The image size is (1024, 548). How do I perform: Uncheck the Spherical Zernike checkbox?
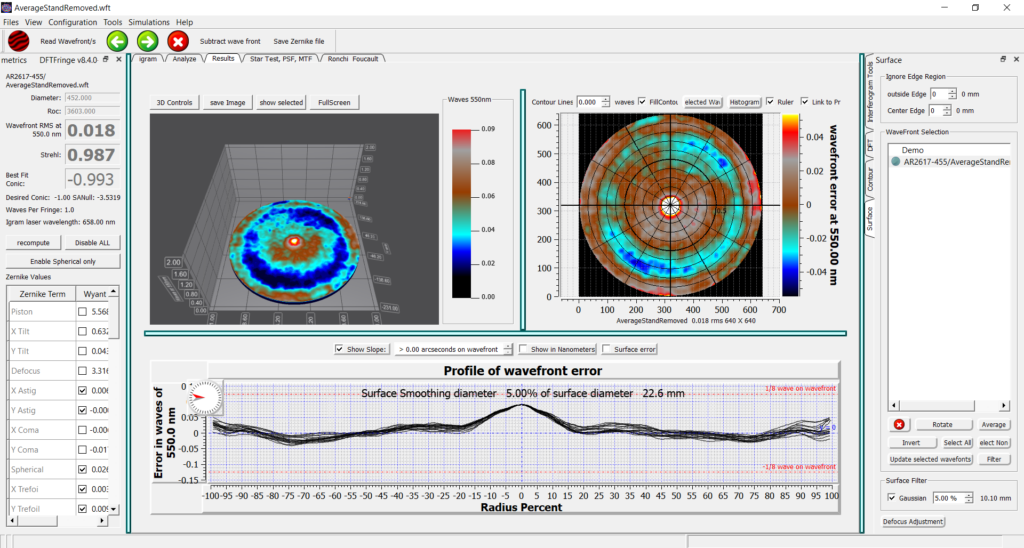[x=82, y=469]
